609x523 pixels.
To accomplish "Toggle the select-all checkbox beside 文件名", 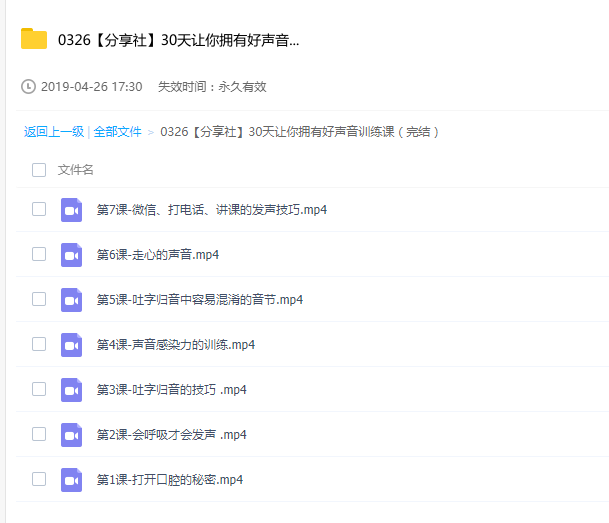I will [x=39, y=170].
